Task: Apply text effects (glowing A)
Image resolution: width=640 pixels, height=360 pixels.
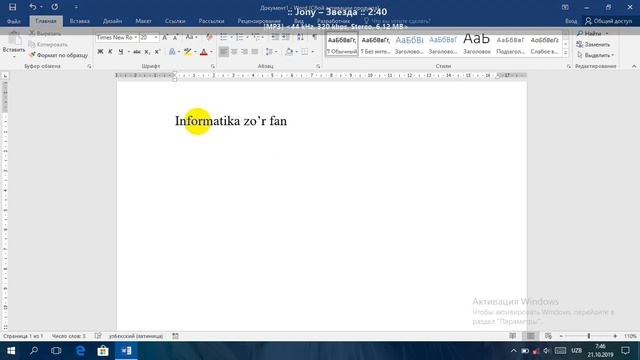Action: 172,52
